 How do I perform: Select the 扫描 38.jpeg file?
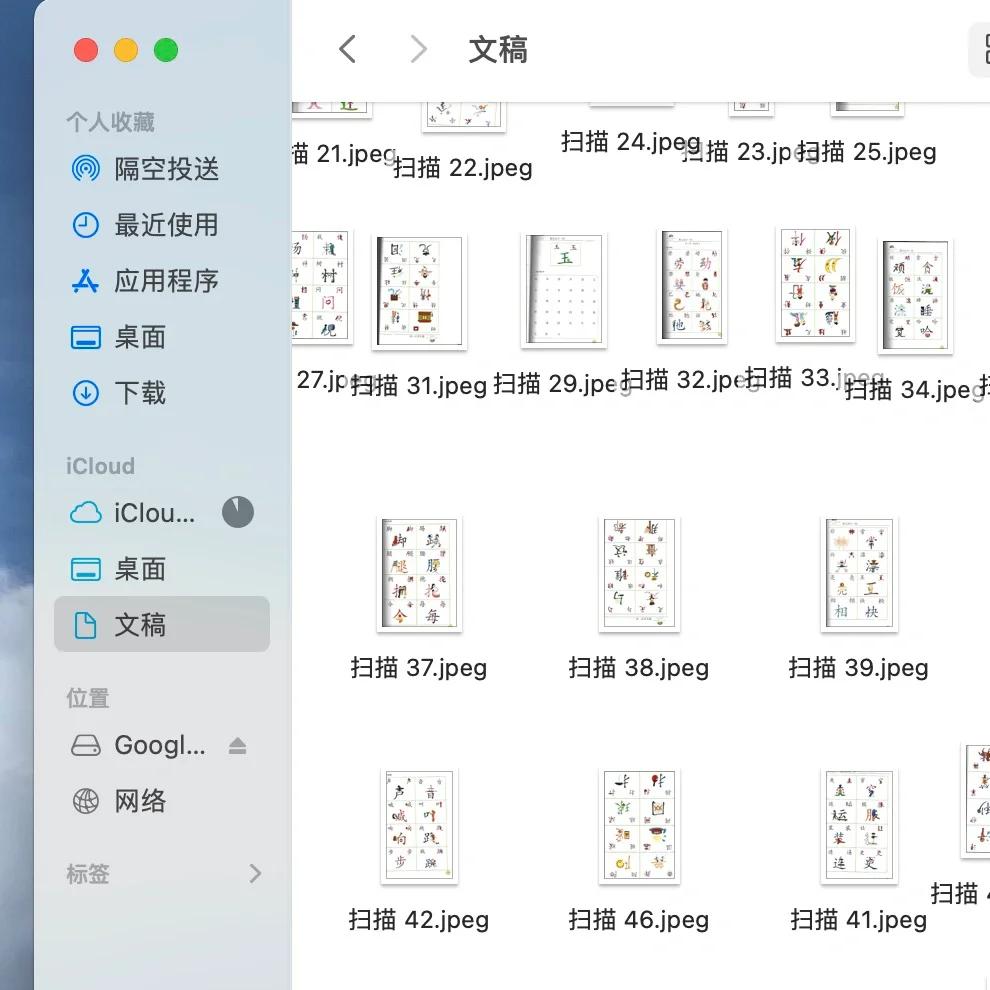tap(638, 667)
